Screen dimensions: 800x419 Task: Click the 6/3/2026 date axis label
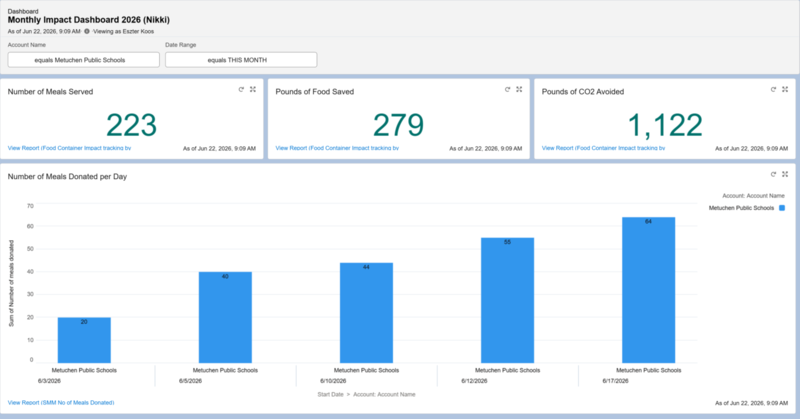click(49, 381)
